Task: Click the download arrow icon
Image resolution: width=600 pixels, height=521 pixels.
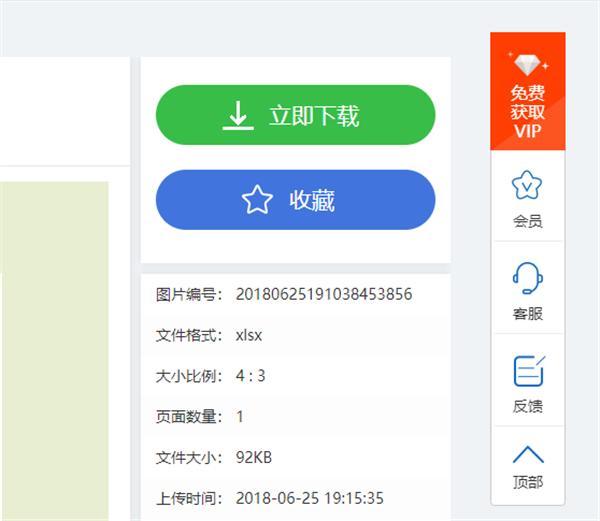Action: pos(238,115)
